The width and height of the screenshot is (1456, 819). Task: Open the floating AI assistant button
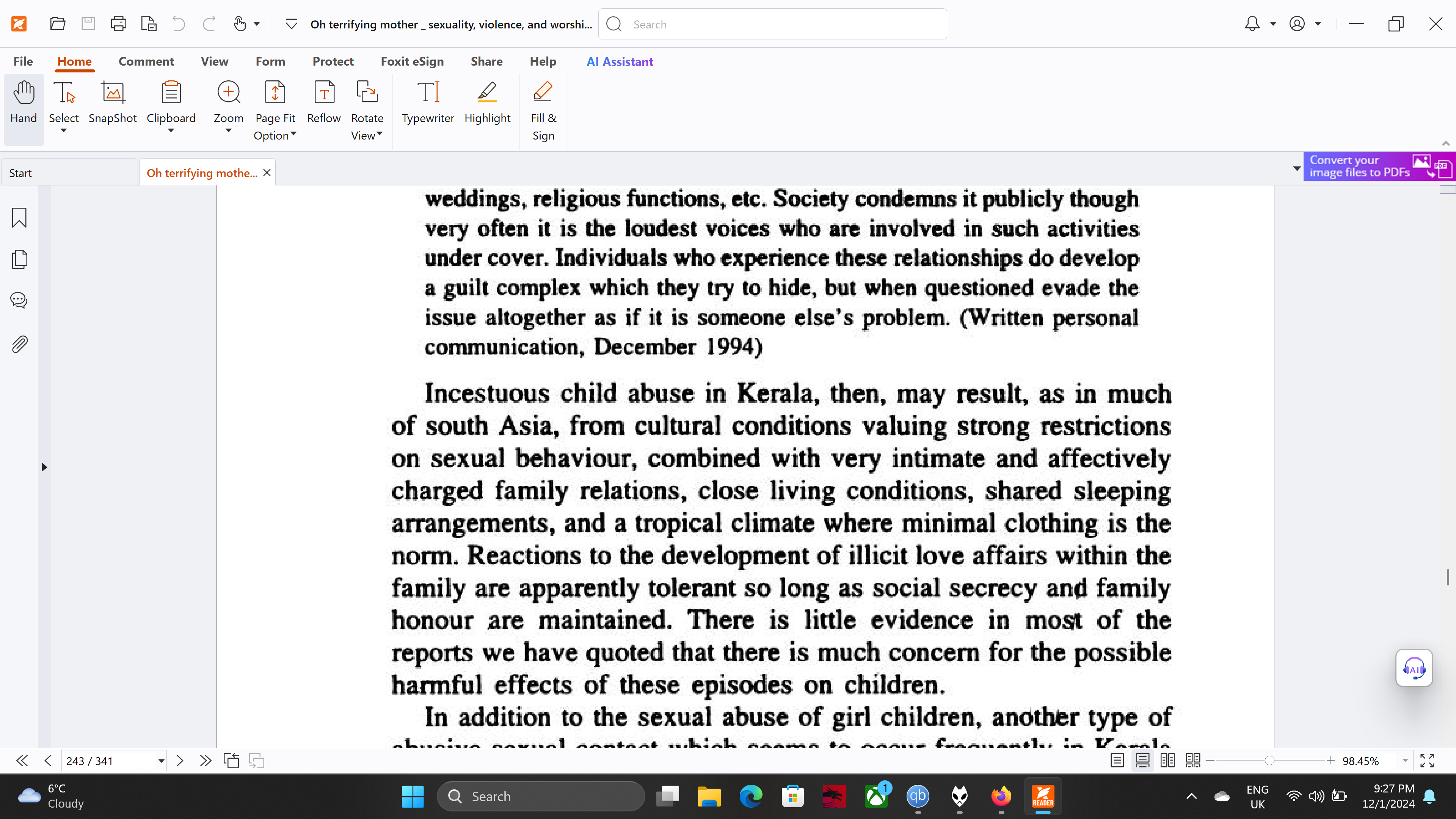point(1414,668)
